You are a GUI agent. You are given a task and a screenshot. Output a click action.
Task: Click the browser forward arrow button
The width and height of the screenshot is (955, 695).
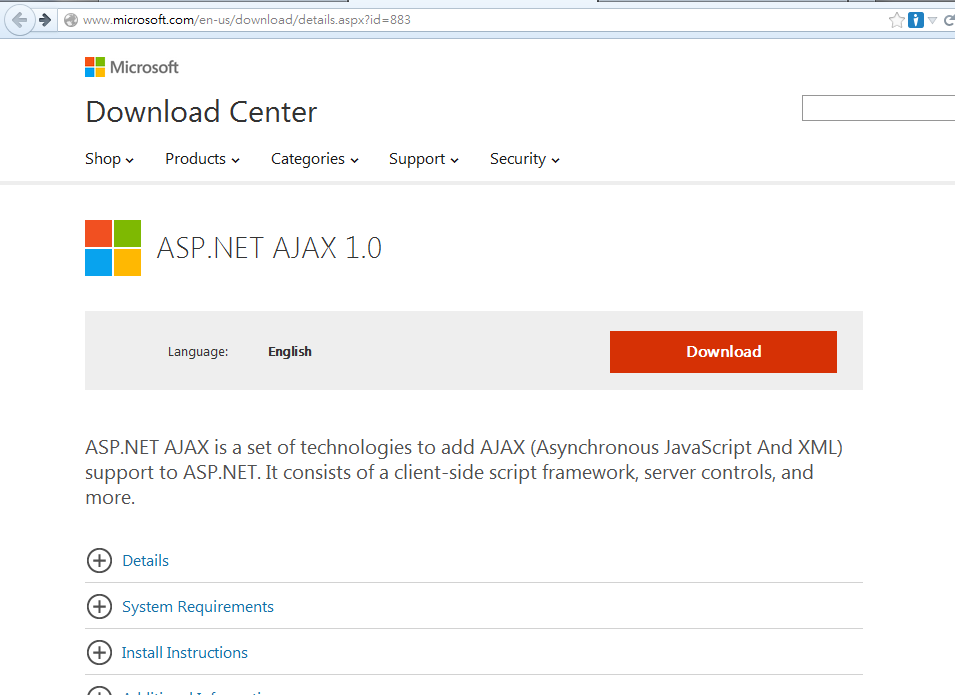(x=45, y=20)
